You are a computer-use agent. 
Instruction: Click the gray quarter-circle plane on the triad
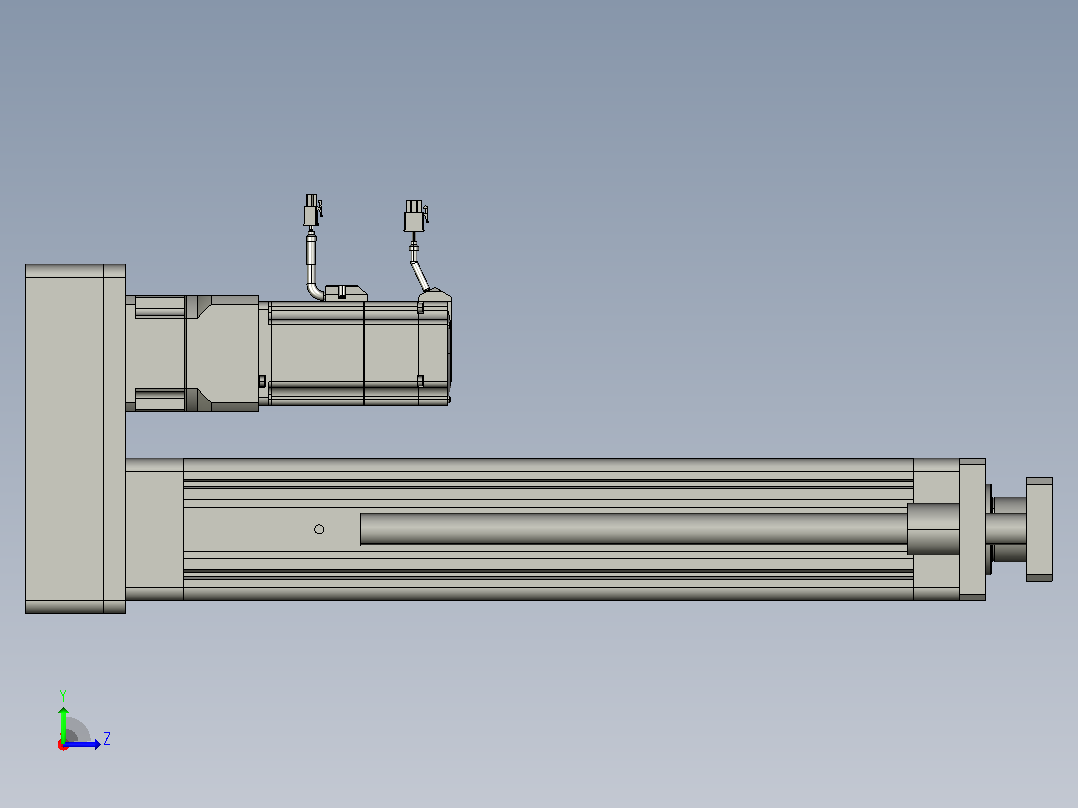pyautogui.click(x=77, y=730)
